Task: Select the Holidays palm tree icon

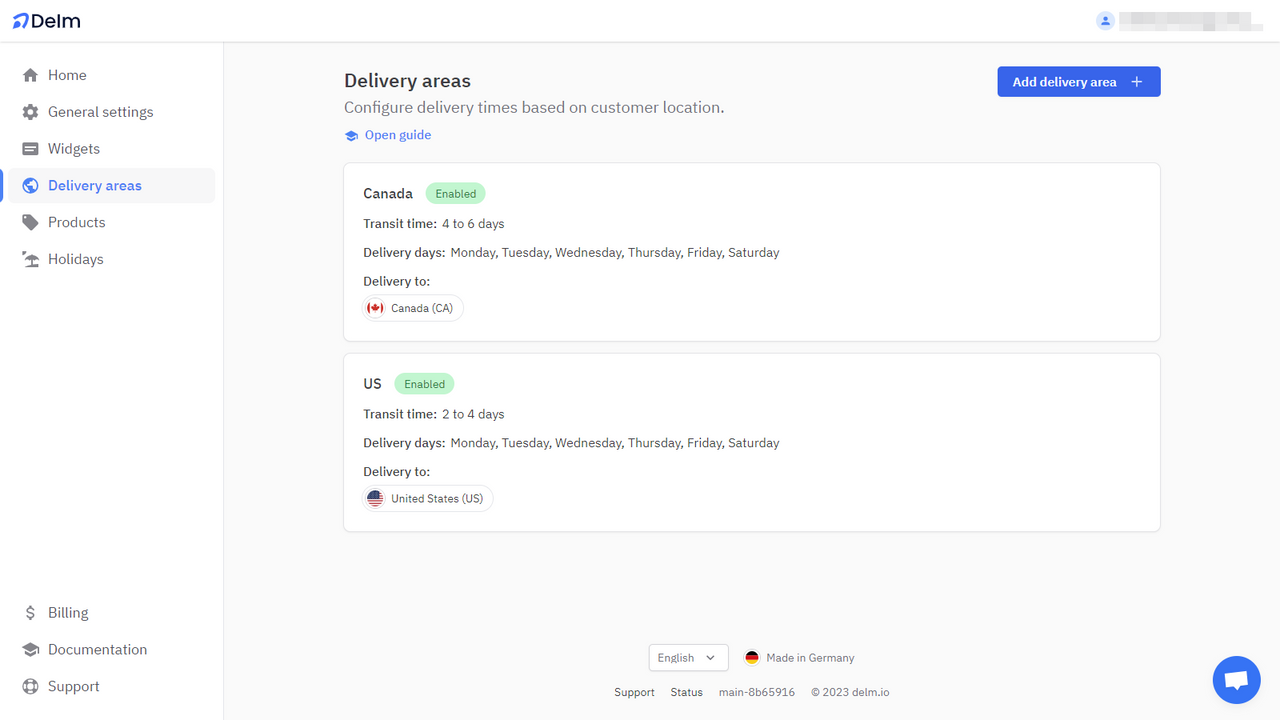Action: [31, 259]
